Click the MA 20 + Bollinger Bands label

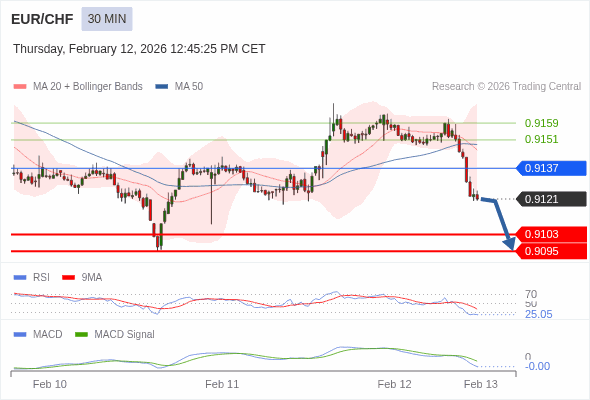point(88,87)
